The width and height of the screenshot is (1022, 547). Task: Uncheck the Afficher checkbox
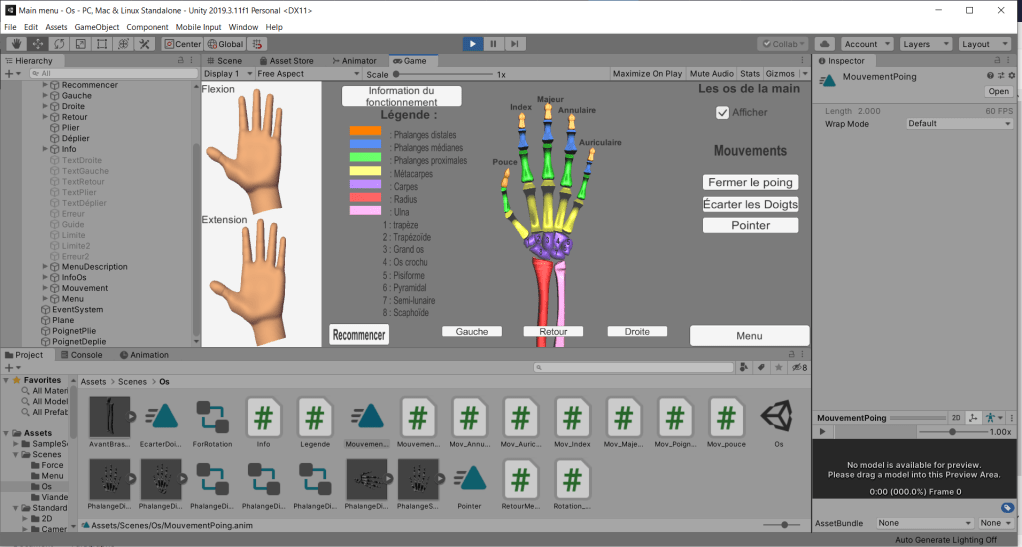[723, 113]
